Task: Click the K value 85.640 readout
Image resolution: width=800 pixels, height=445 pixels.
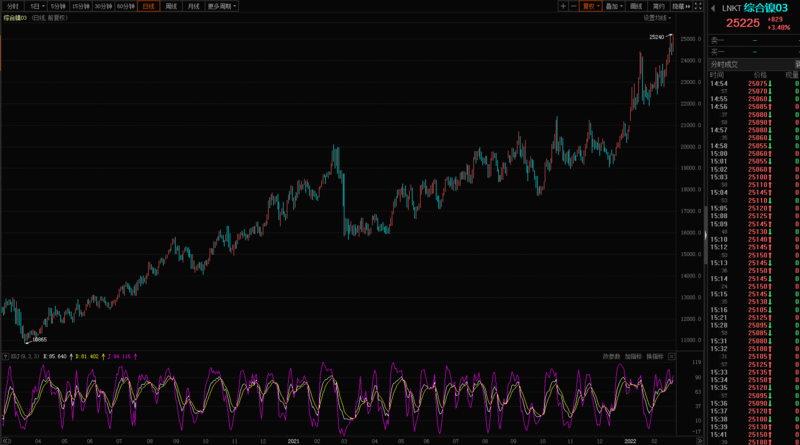Action: pos(55,356)
